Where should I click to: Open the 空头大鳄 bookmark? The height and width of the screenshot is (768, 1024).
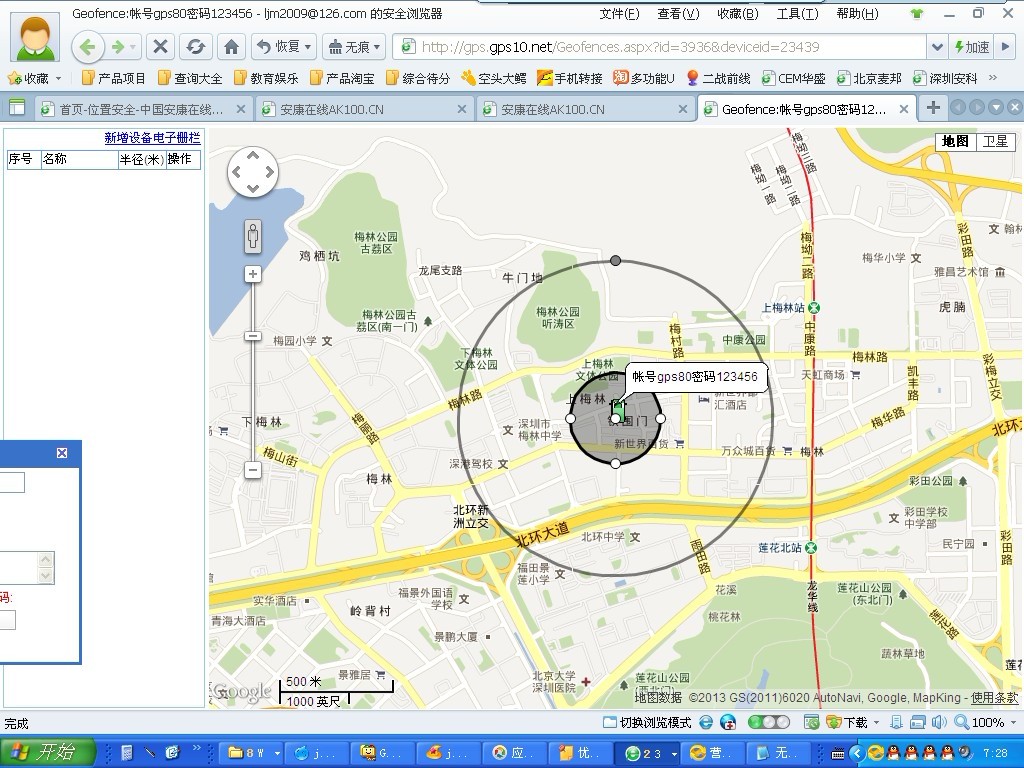pyautogui.click(x=494, y=78)
